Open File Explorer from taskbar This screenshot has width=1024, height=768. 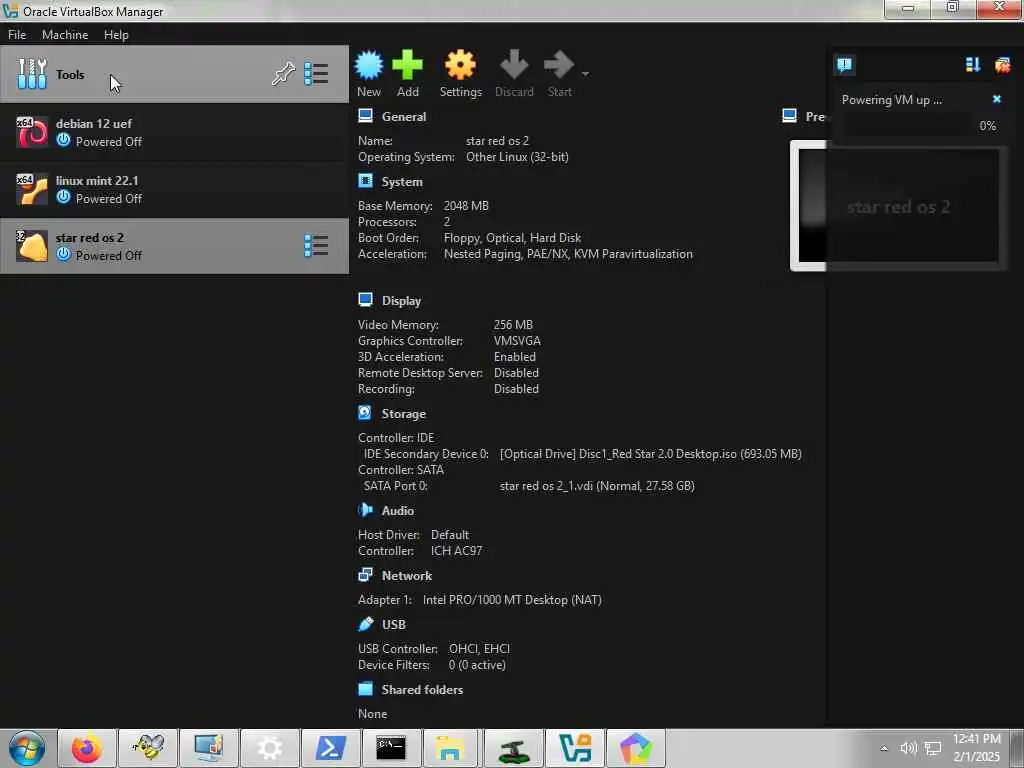tap(451, 748)
